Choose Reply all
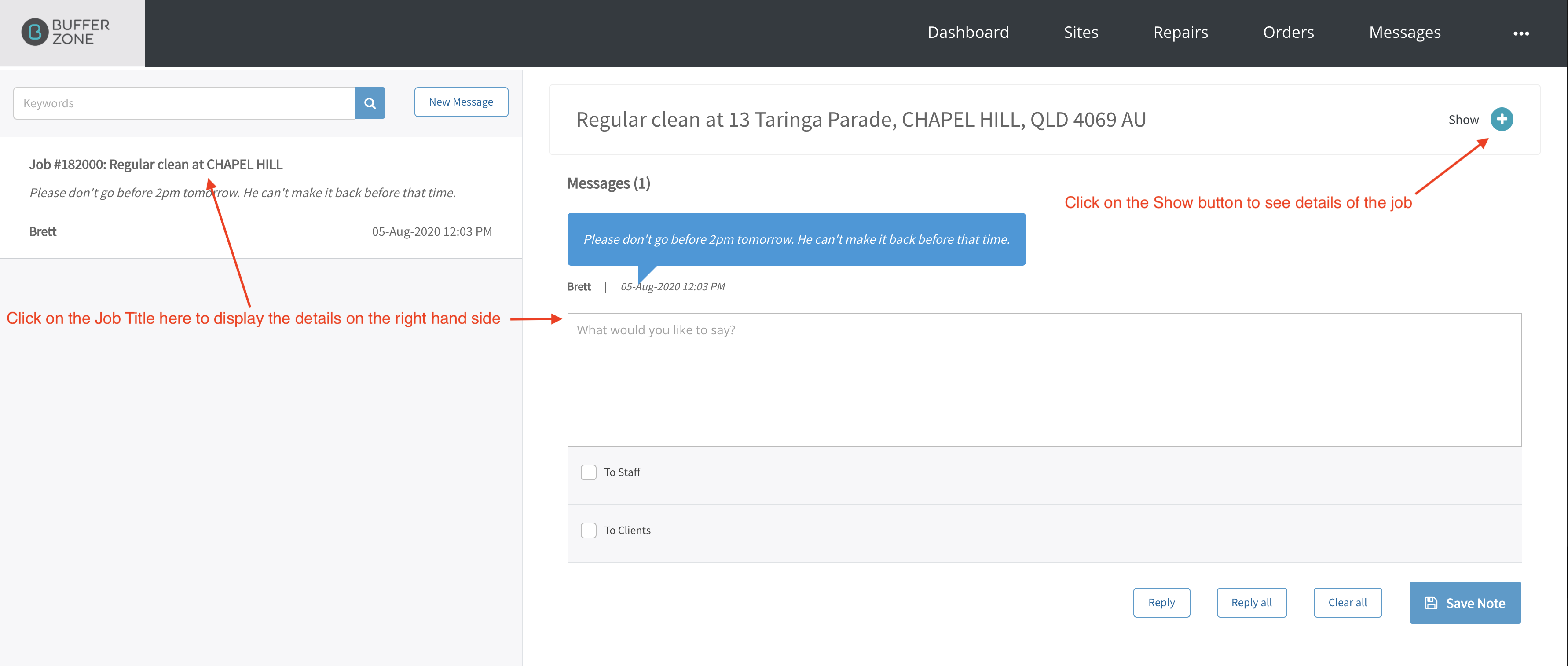The width and height of the screenshot is (1568, 666). coord(1251,603)
